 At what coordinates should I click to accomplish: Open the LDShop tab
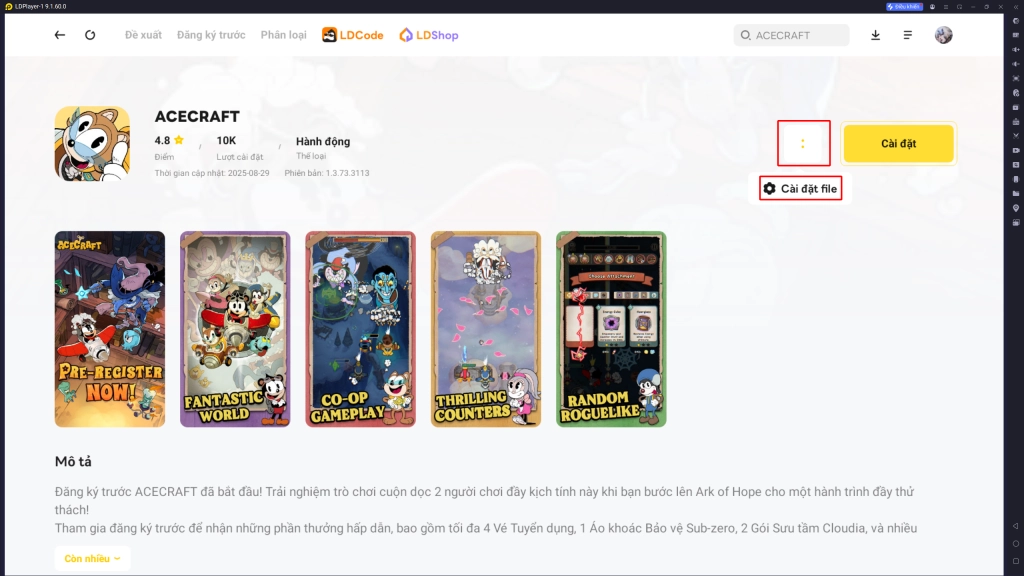pyautogui.click(x=429, y=35)
